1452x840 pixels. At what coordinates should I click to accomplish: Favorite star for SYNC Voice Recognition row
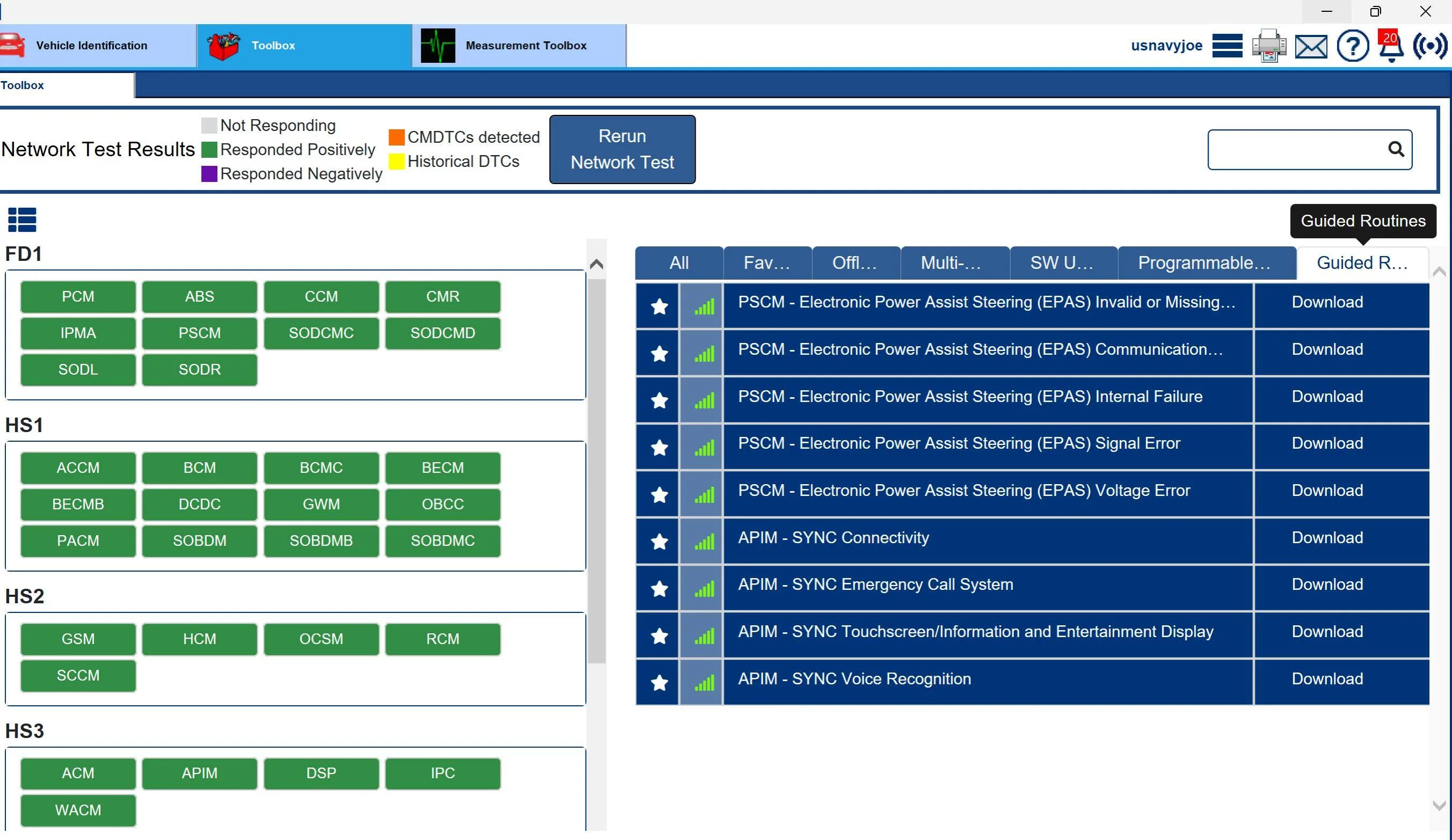pyautogui.click(x=659, y=683)
